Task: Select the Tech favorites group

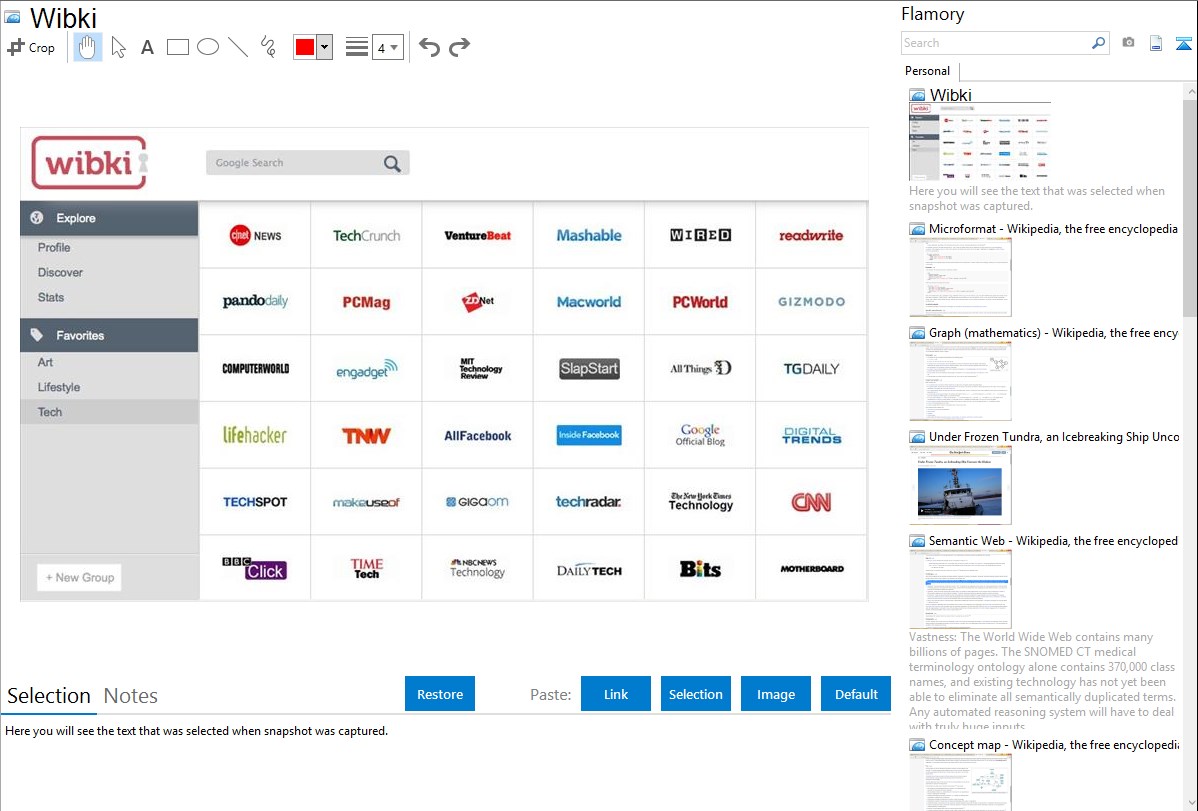Action: click(x=109, y=412)
